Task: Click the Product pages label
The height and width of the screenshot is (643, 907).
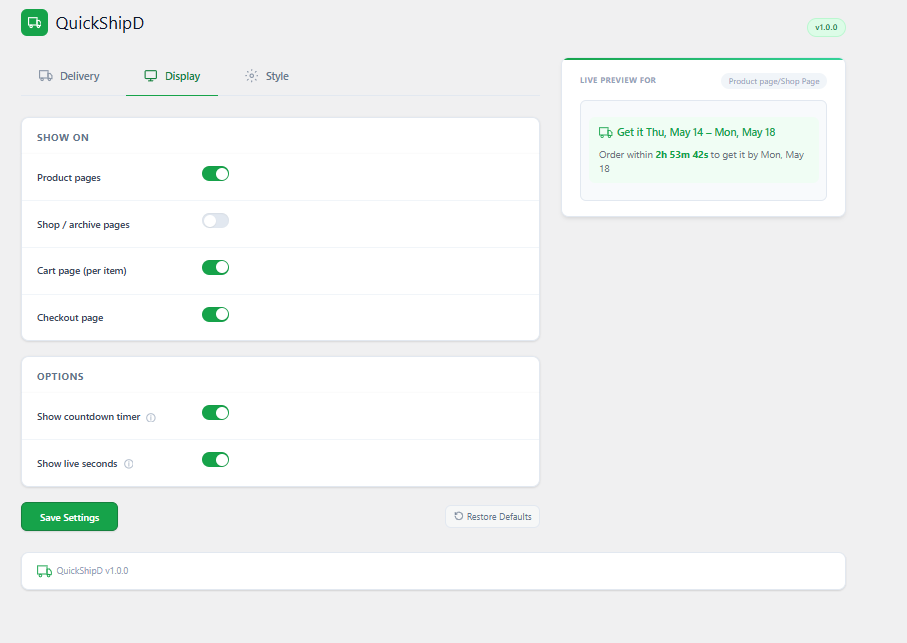Action: click(x=69, y=178)
